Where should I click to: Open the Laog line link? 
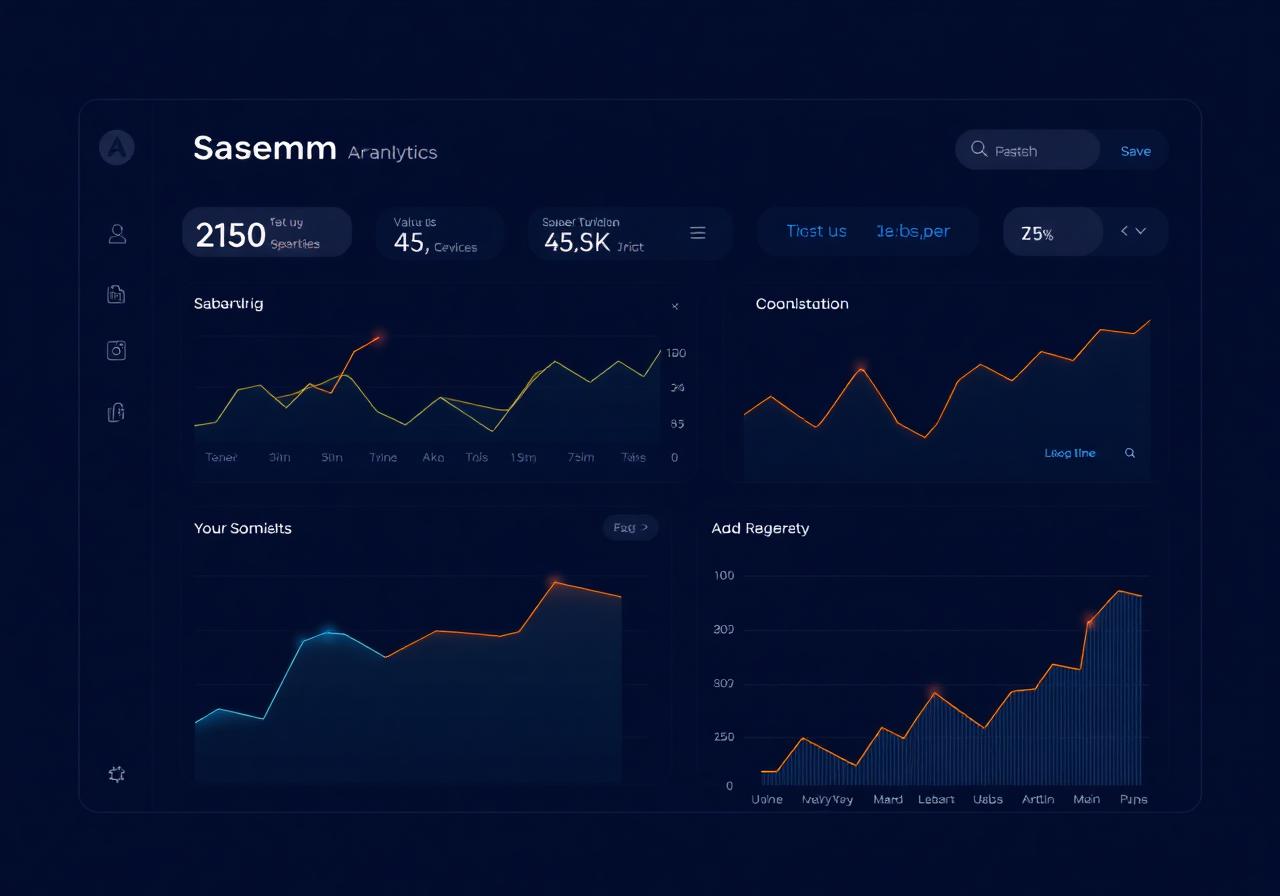pyautogui.click(x=1070, y=453)
